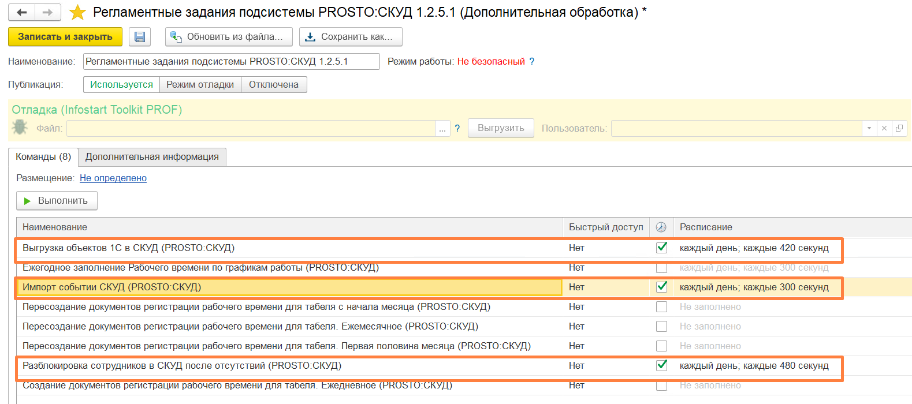
Task: Toggle the favorites star icon
Action: 77,12
